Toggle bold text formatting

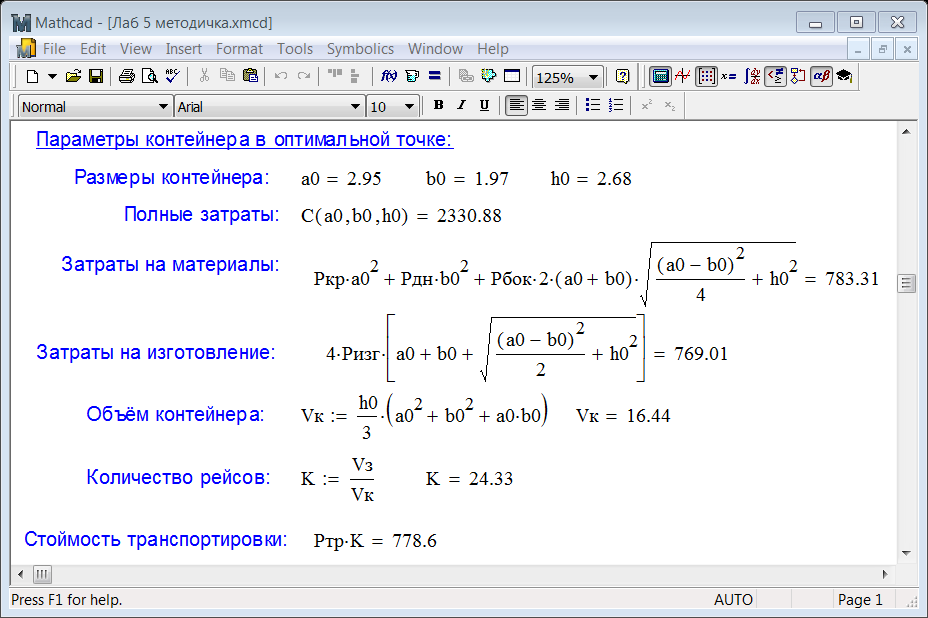tap(438, 106)
